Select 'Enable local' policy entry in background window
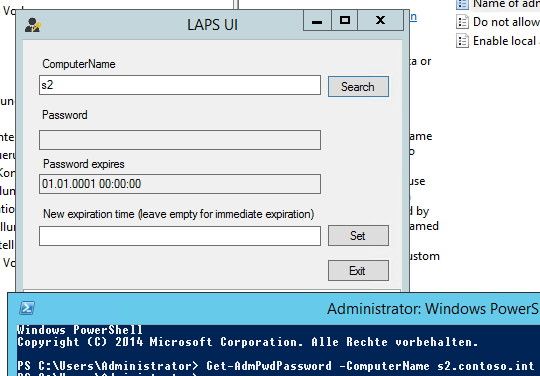The height and width of the screenshot is (376, 540). point(498,41)
